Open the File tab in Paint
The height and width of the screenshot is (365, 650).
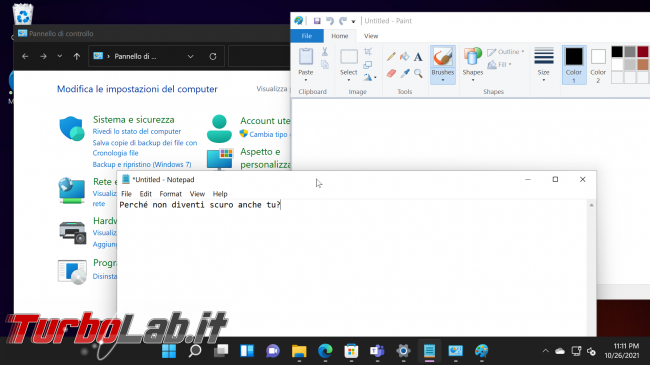pyautogui.click(x=307, y=36)
